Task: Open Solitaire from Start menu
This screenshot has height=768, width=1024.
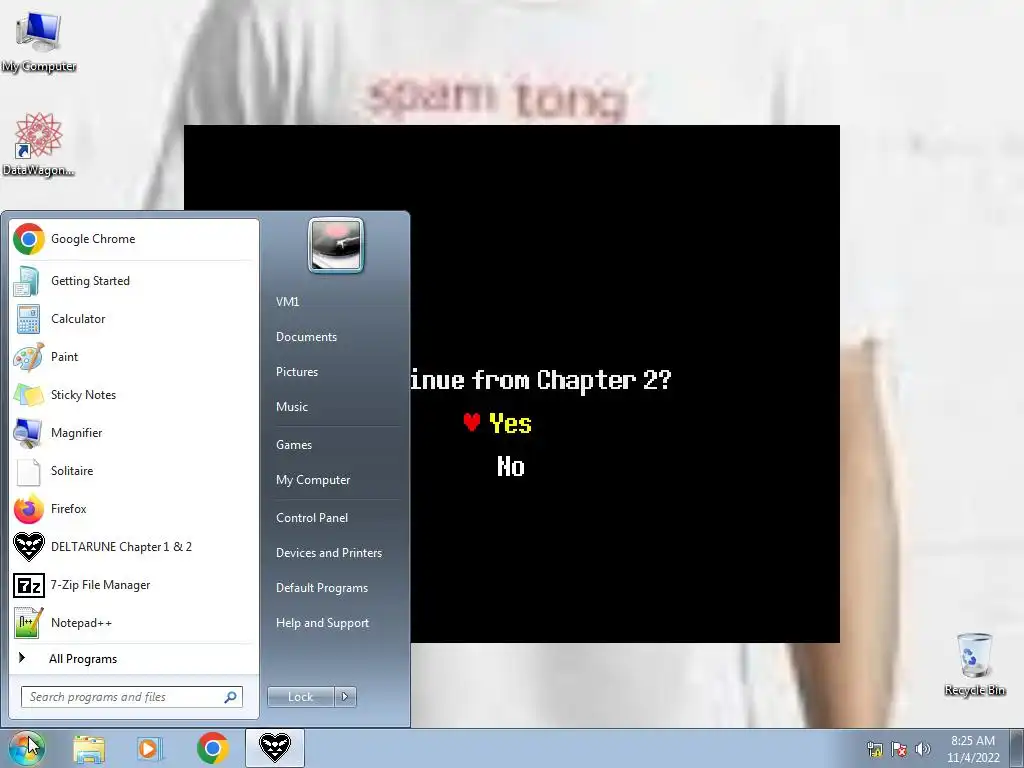Action: pyautogui.click(x=134, y=471)
